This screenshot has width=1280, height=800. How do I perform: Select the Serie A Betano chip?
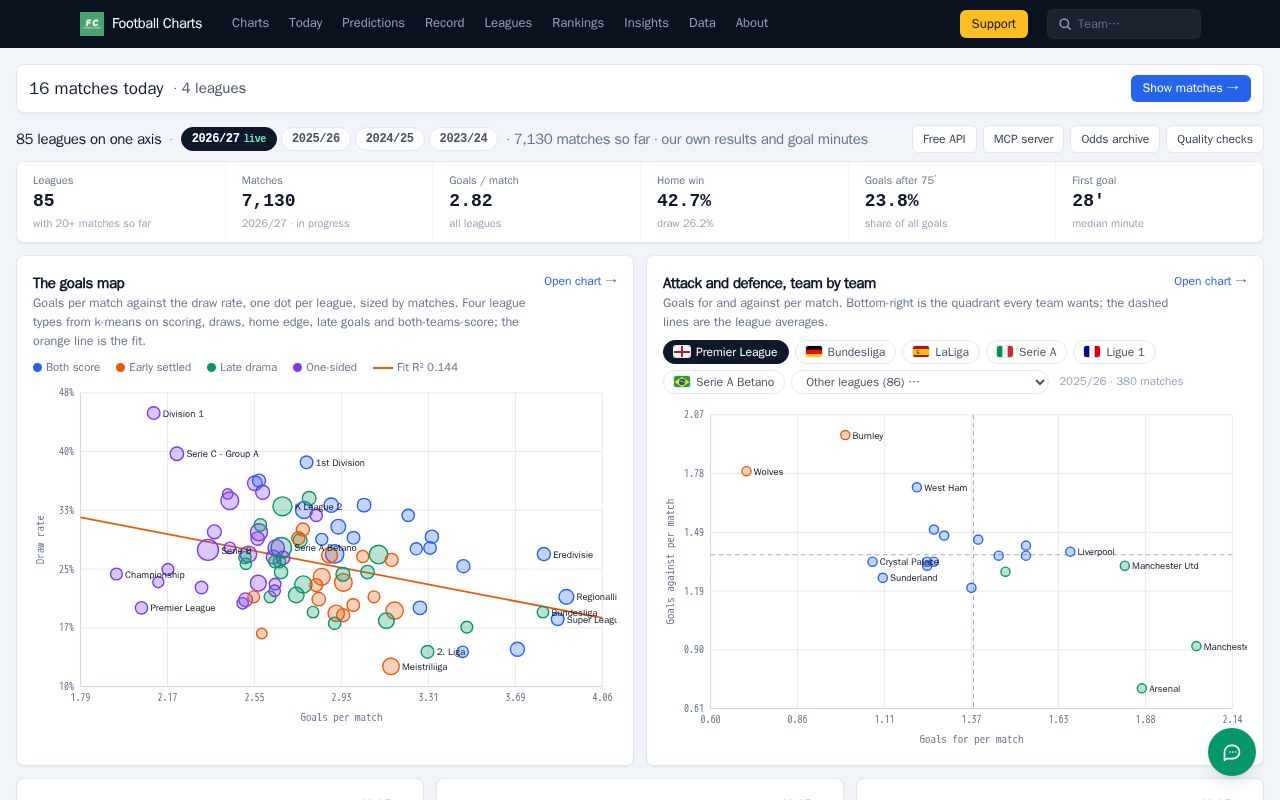tap(724, 382)
